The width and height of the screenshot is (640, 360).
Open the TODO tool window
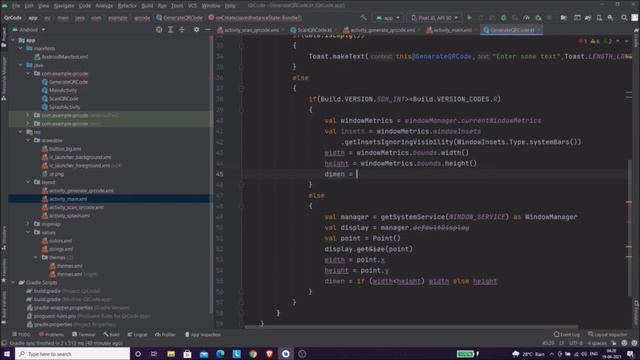click(21, 334)
